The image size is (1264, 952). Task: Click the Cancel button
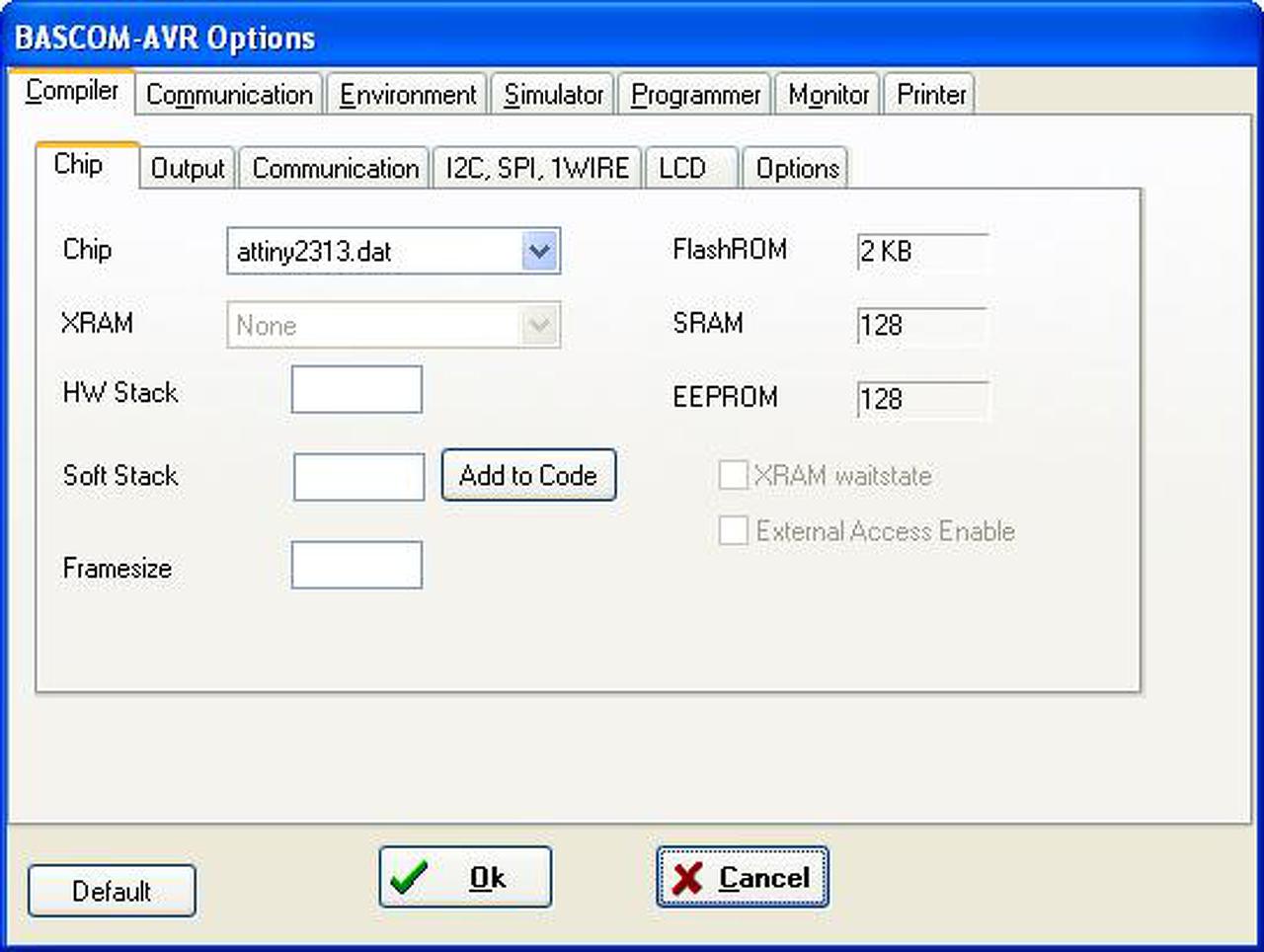[x=743, y=877]
